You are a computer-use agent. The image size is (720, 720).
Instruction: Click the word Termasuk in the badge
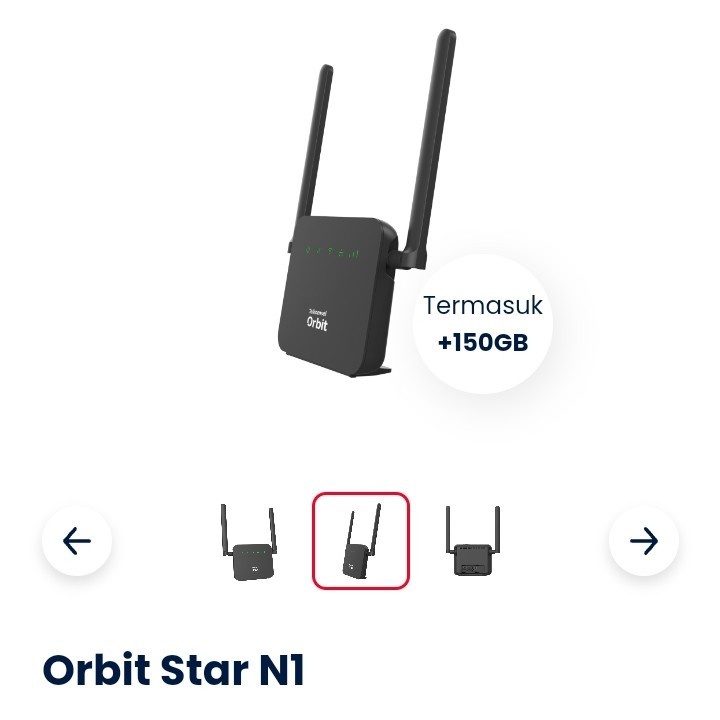point(483,306)
